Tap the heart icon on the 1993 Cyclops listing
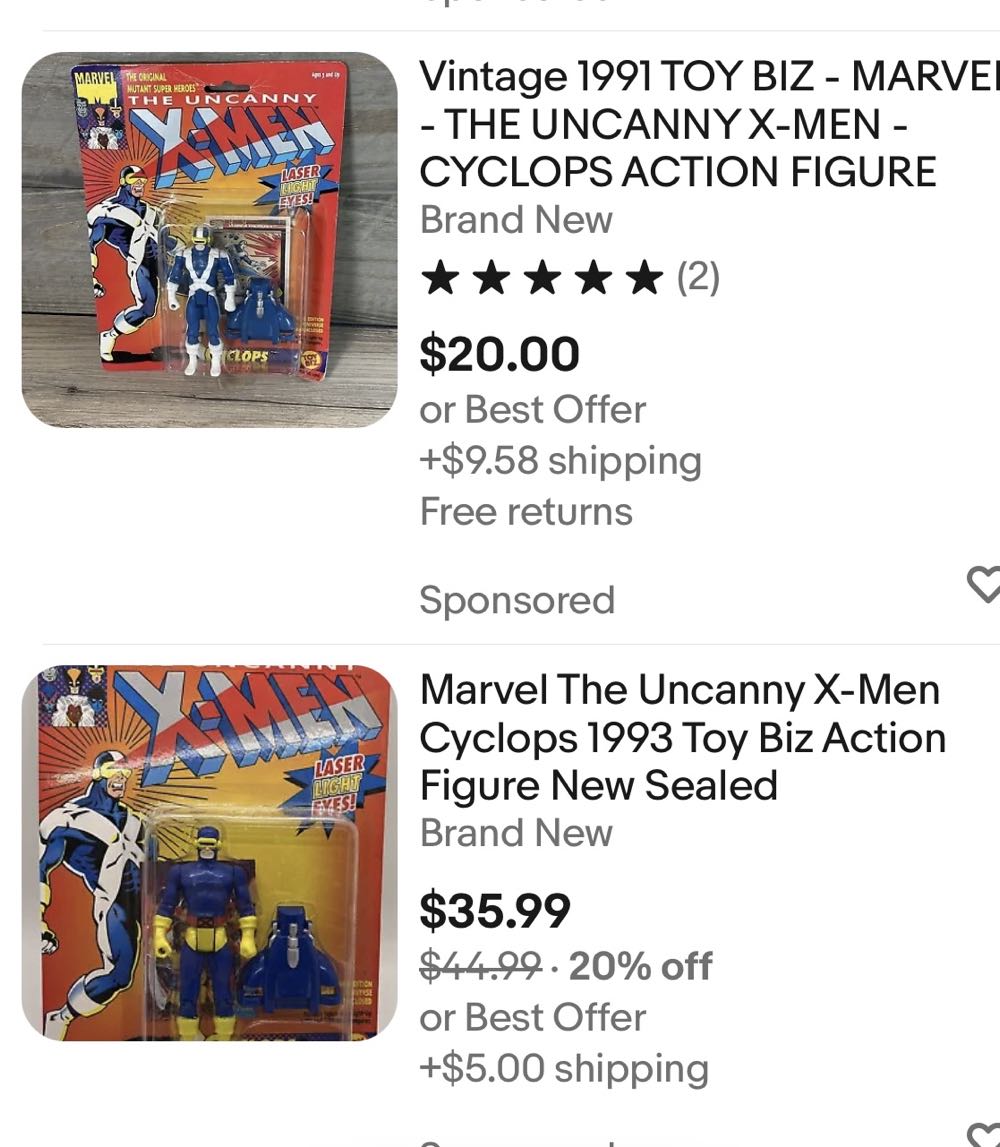 coord(983,1136)
